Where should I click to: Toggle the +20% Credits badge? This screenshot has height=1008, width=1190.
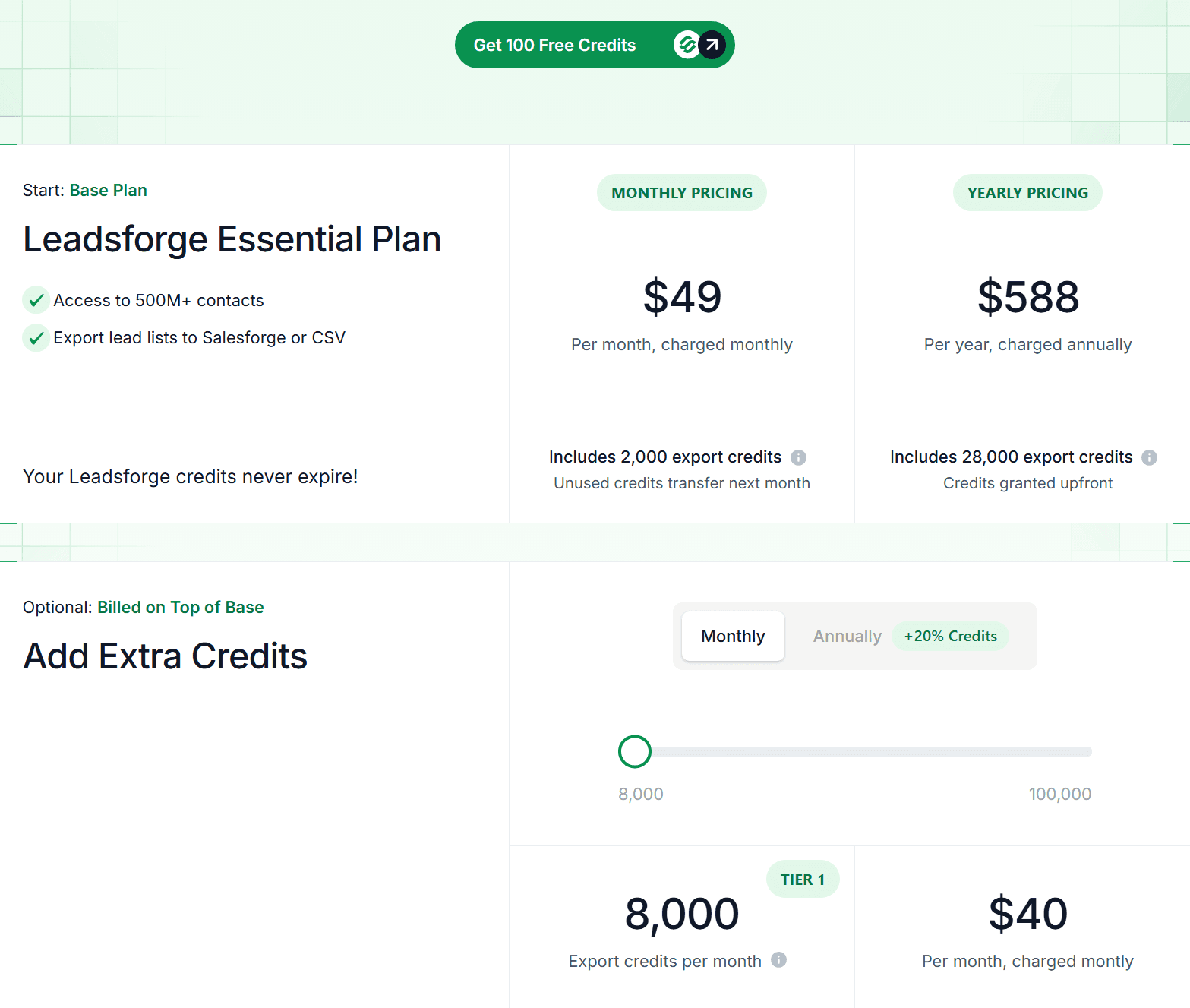click(950, 636)
